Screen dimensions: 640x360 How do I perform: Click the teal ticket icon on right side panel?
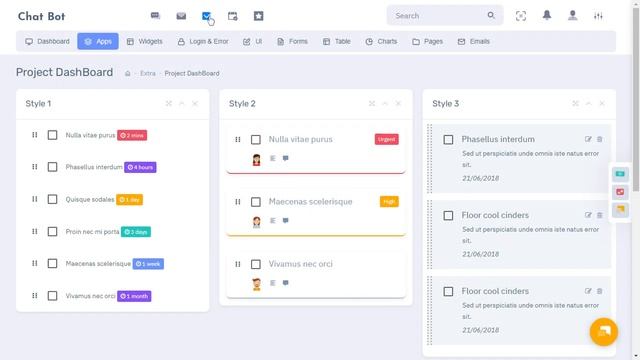coord(620,174)
